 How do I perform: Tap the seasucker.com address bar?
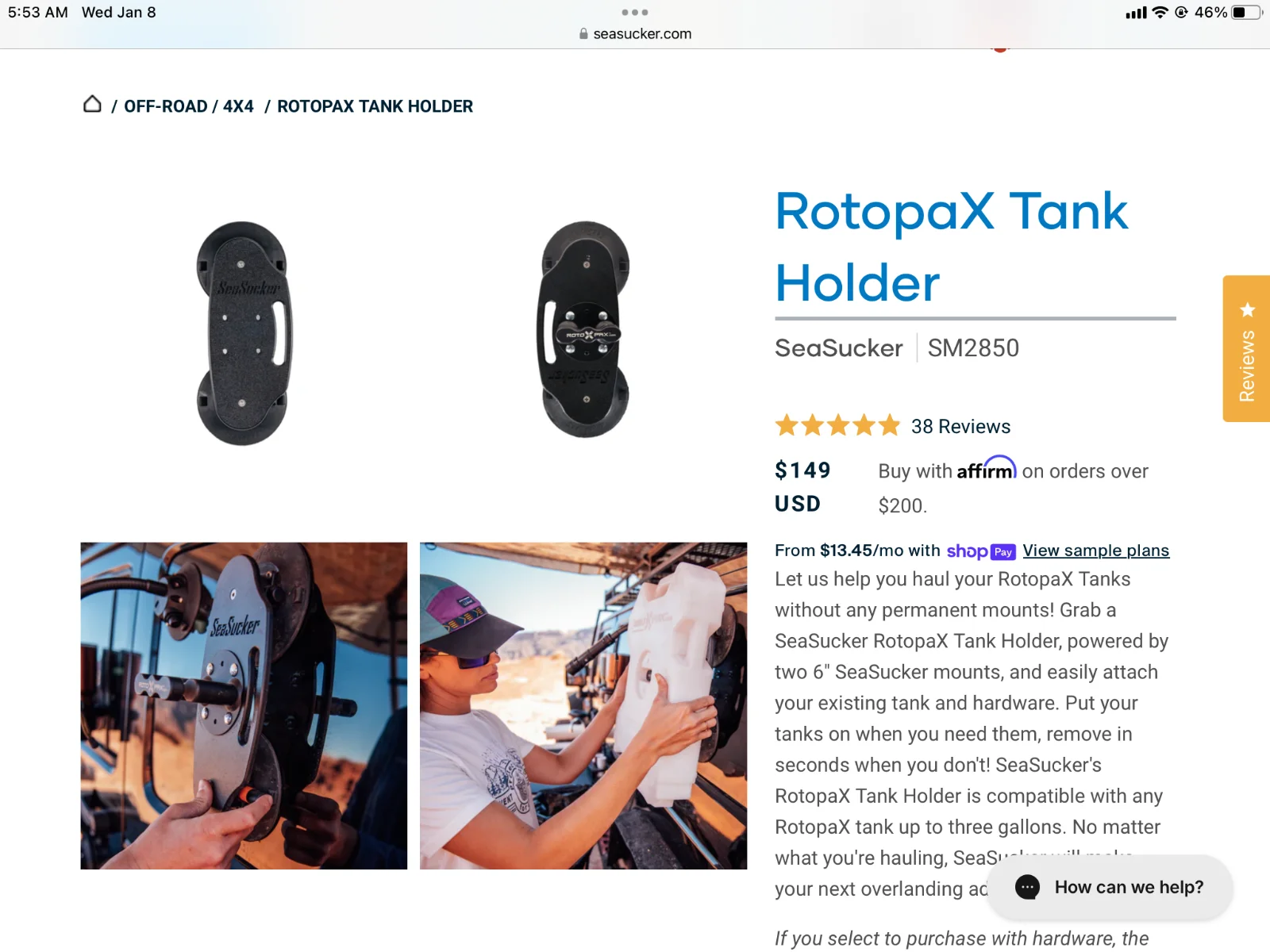pos(635,34)
